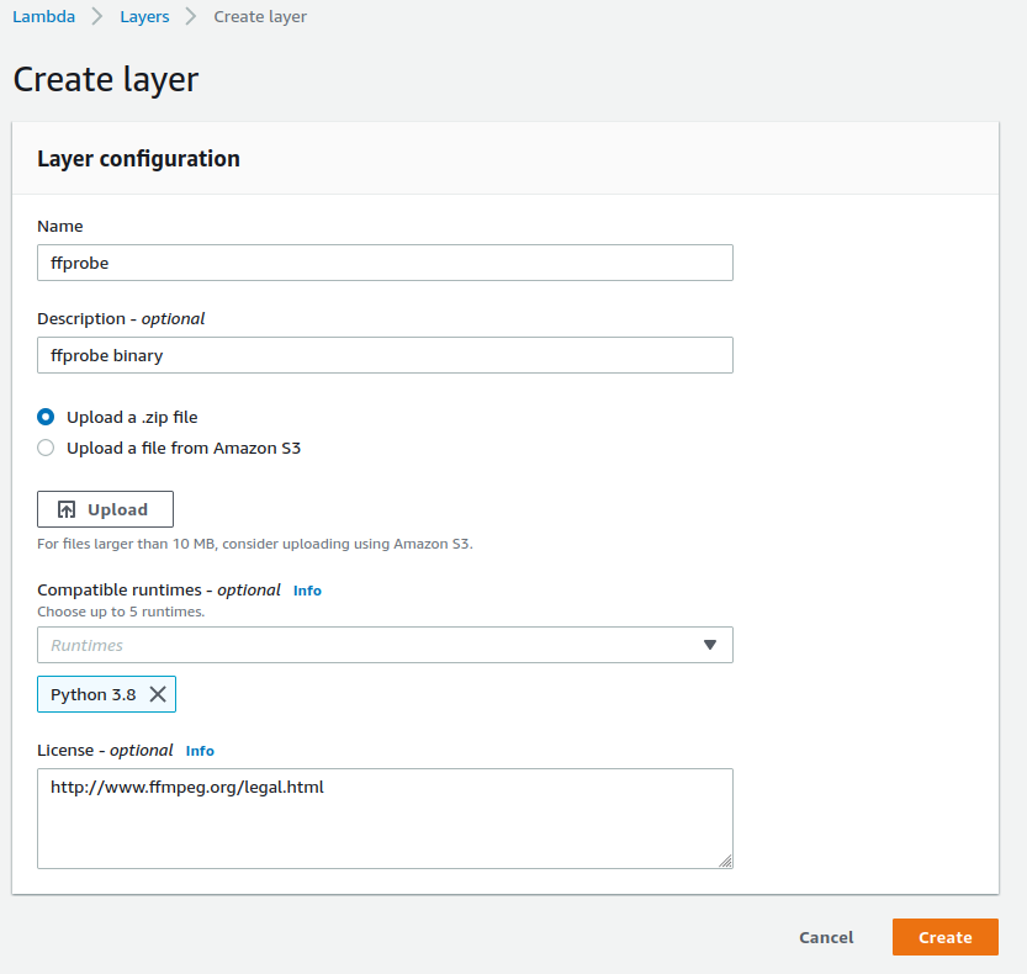Click the Upload button for zip file
The image size is (1027, 974).
105,509
